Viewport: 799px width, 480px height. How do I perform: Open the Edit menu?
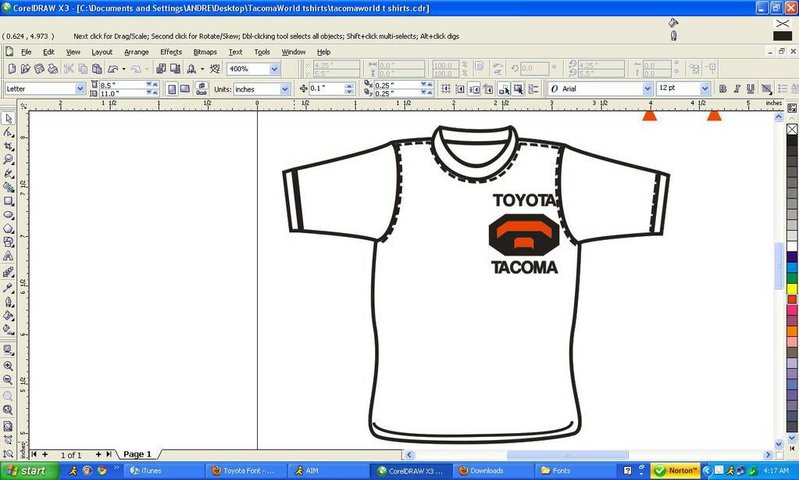[x=48, y=52]
